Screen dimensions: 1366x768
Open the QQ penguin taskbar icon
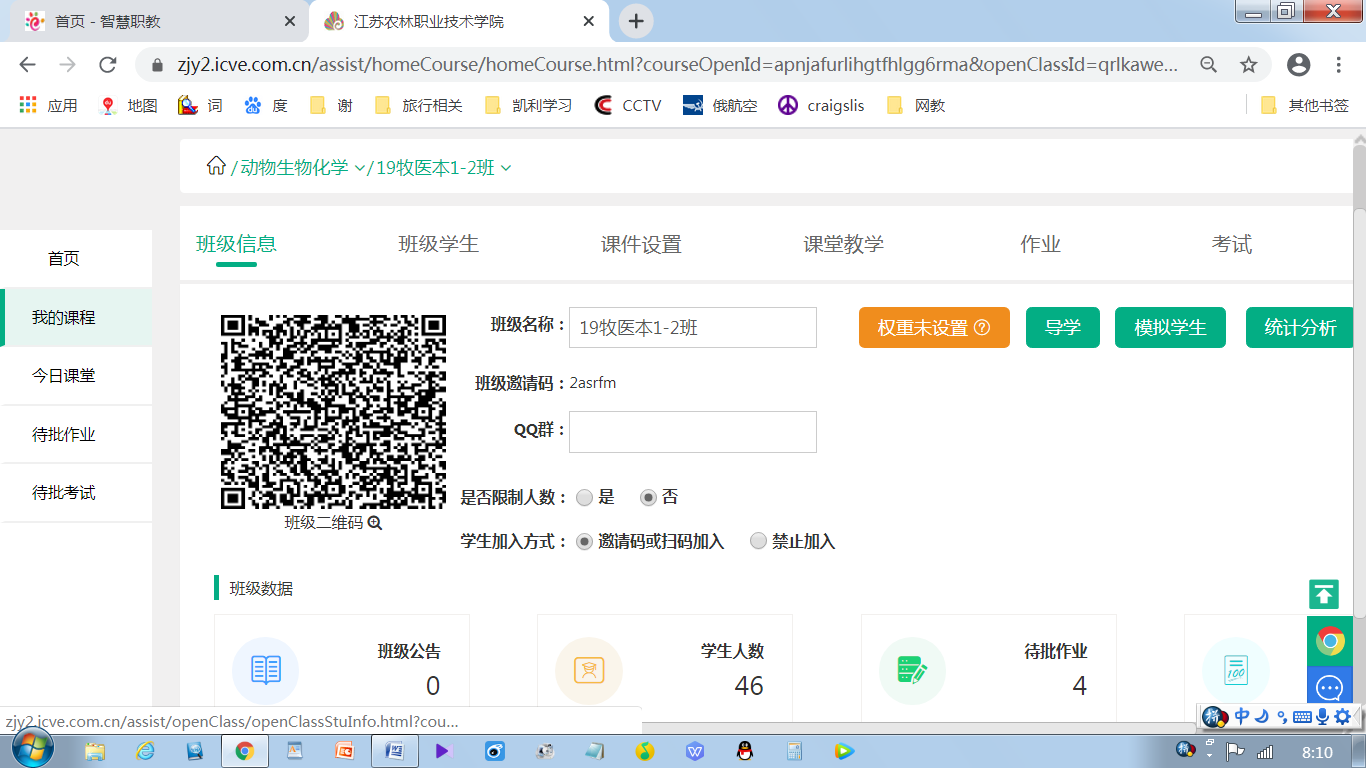click(x=744, y=750)
